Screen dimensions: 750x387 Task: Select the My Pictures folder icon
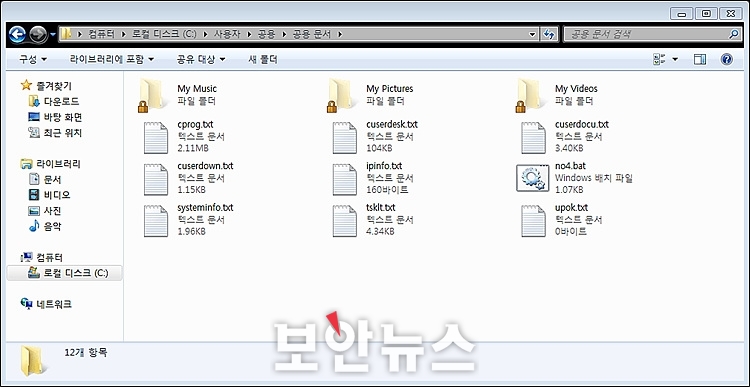[342, 95]
